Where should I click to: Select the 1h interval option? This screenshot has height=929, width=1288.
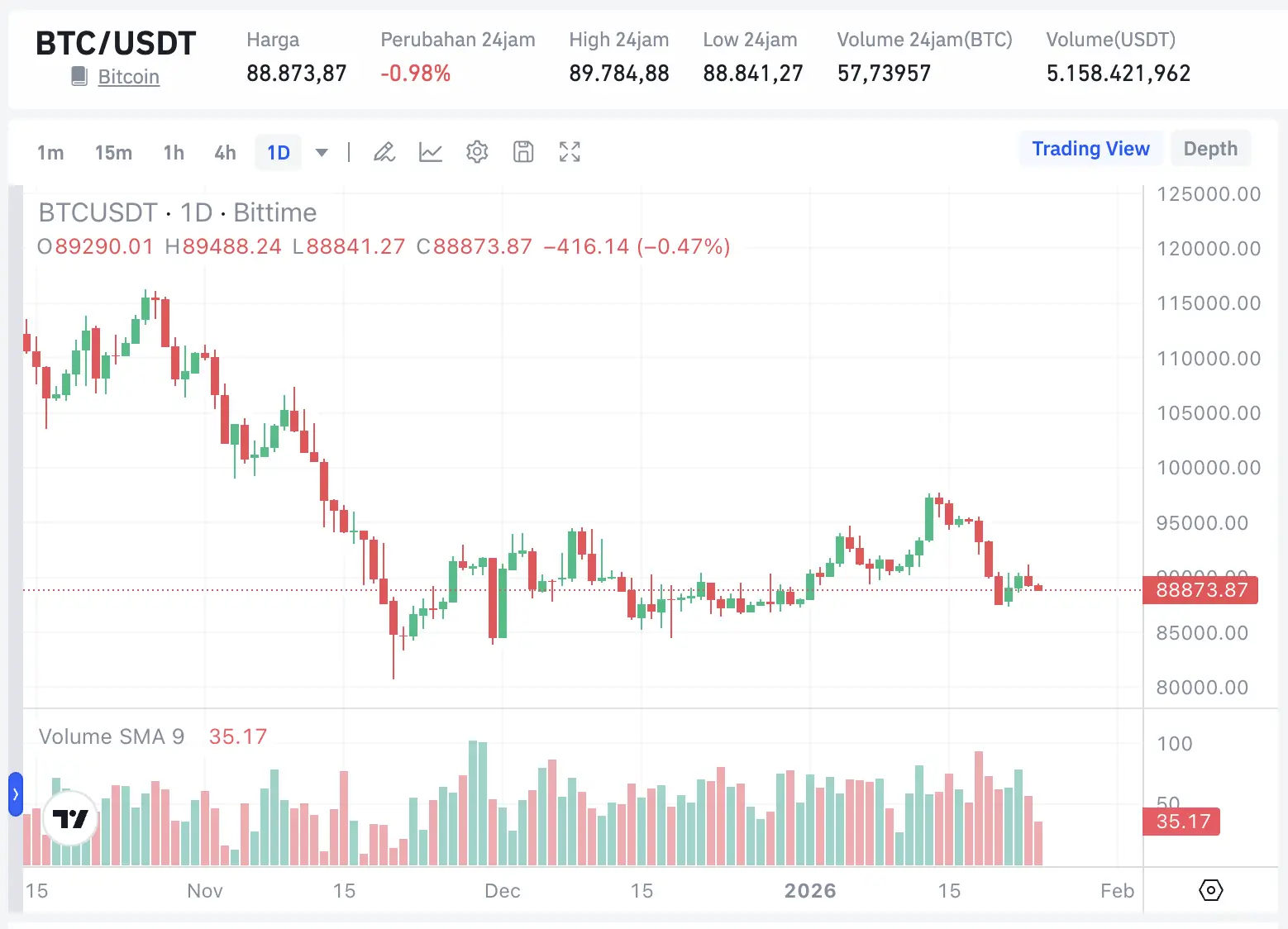click(x=173, y=152)
